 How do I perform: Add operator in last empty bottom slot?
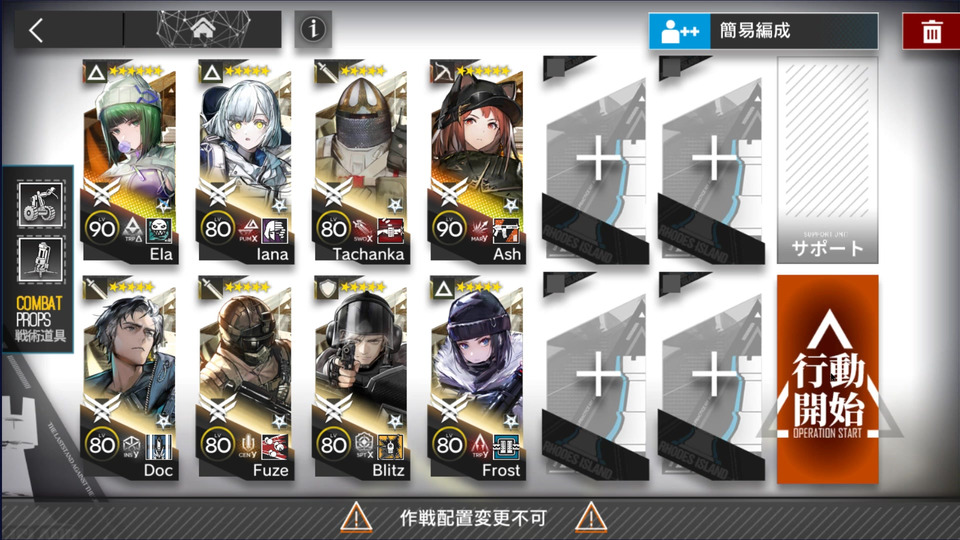coord(711,377)
